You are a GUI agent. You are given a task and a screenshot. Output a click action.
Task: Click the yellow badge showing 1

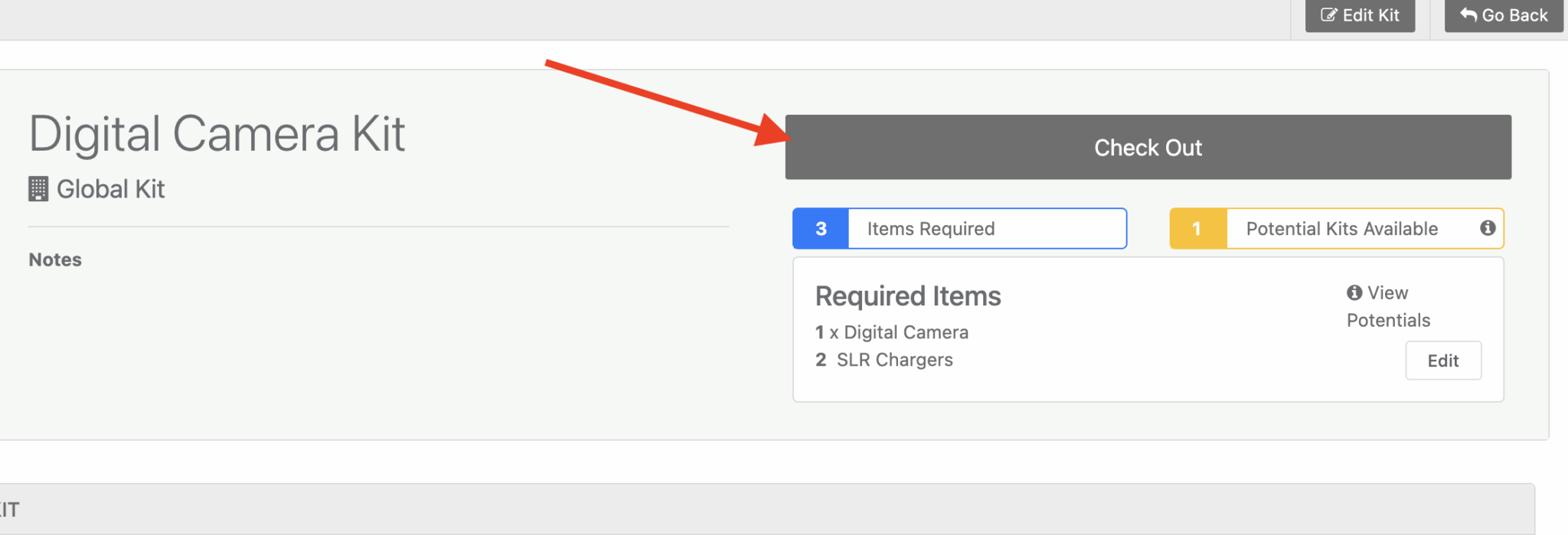(1197, 229)
